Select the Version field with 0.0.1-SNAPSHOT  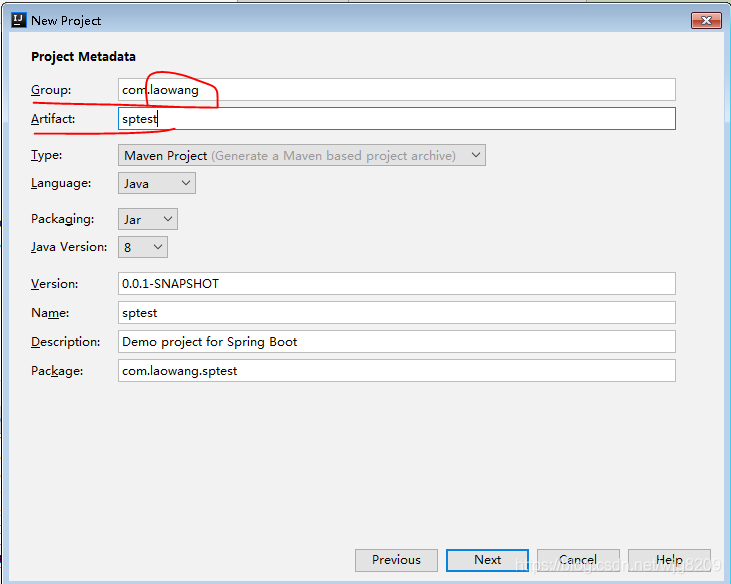pyautogui.click(x=397, y=283)
